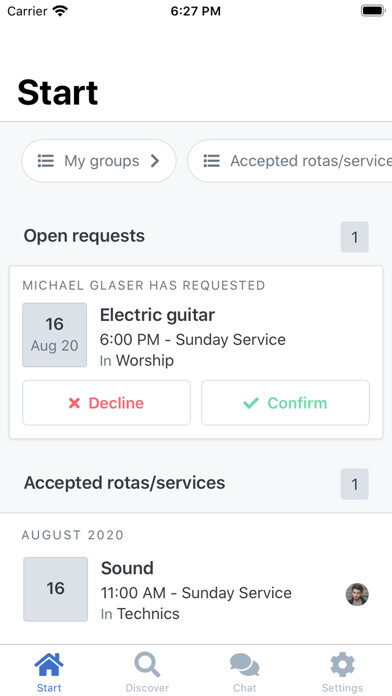Image resolution: width=392 pixels, height=696 pixels.
Task: Switch to the Discover tab label
Action: (x=147, y=688)
